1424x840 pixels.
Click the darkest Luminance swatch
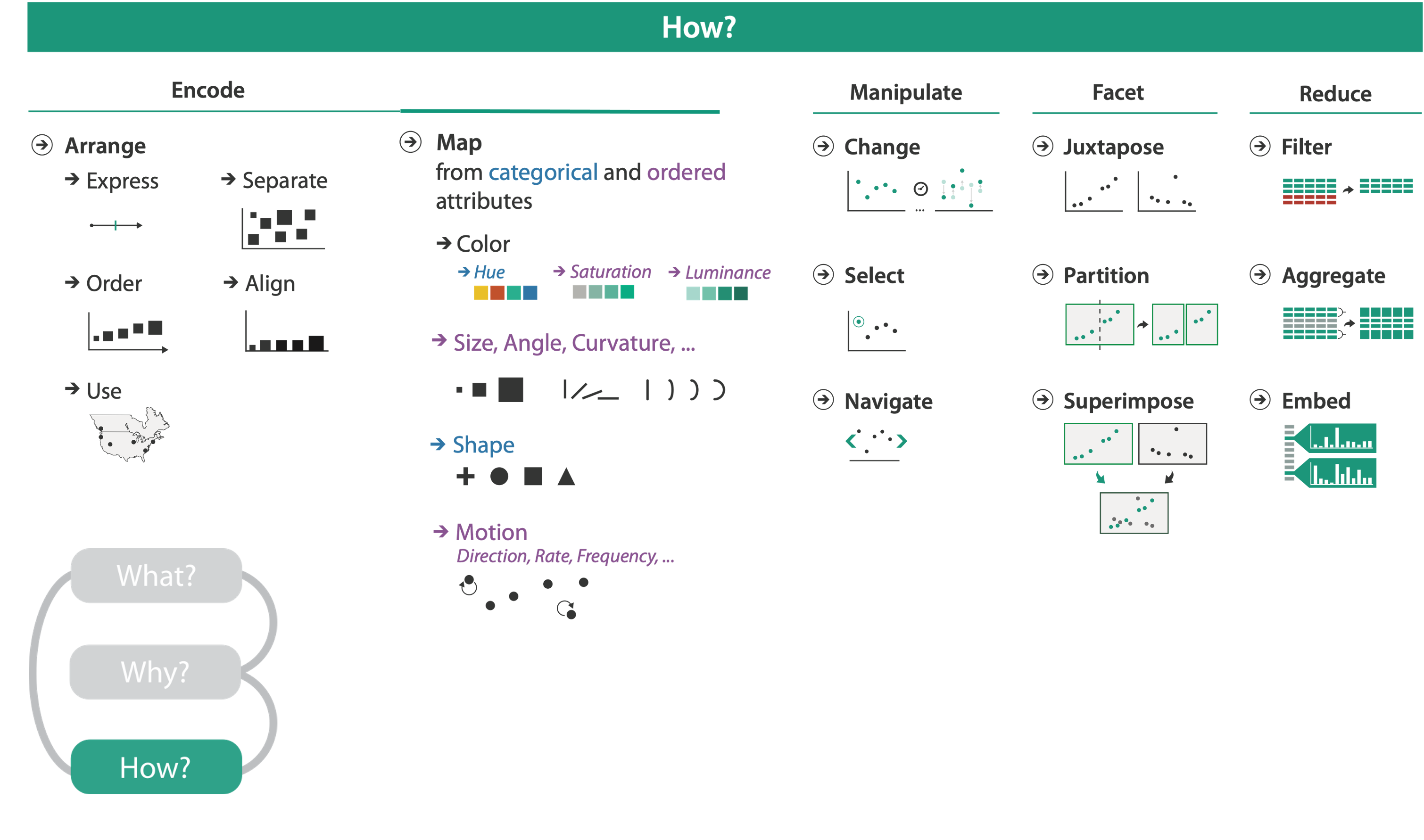(741, 293)
